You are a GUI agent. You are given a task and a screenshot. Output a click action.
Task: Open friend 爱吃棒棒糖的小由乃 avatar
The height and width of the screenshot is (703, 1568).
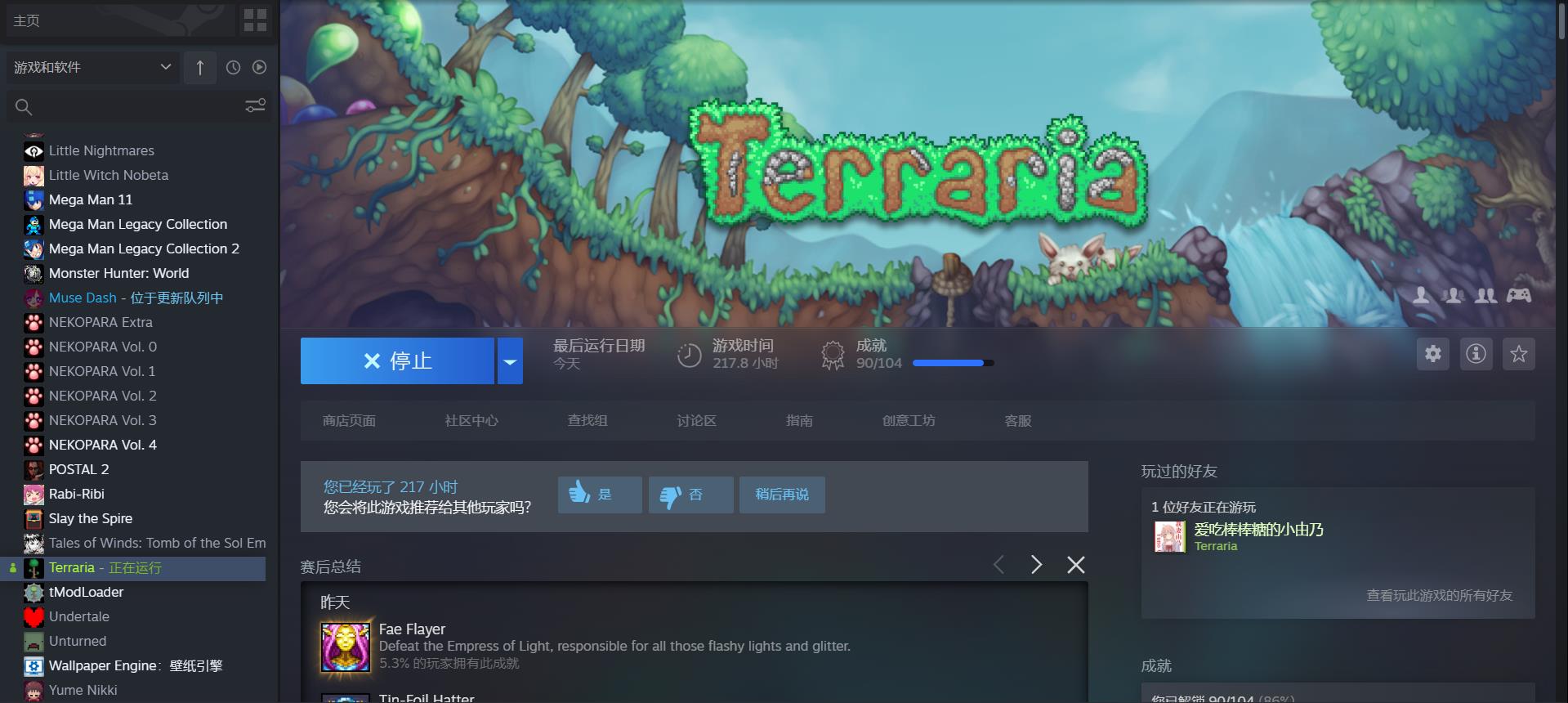pyautogui.click(x=1169, y=537)
